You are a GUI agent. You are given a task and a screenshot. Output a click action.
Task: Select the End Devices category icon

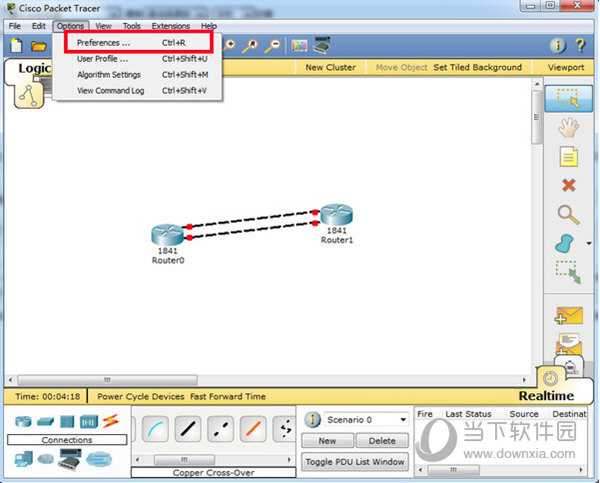pos(24,459)
